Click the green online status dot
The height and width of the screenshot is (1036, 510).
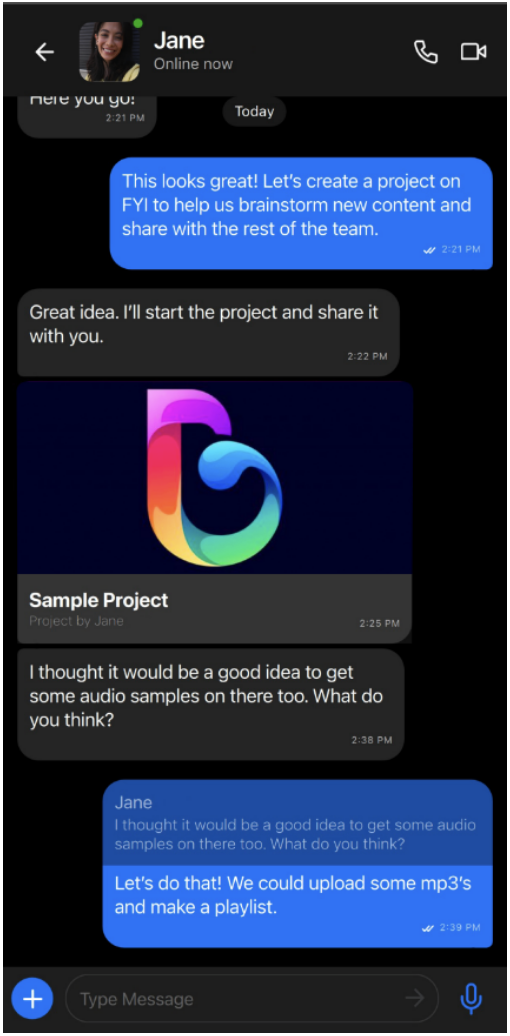tap(137, 23)
